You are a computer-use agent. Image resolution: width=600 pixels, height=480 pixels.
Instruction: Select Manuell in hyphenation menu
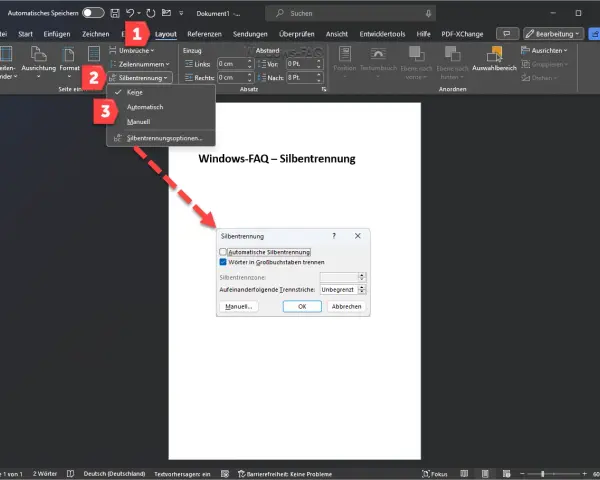click(161, 122)
